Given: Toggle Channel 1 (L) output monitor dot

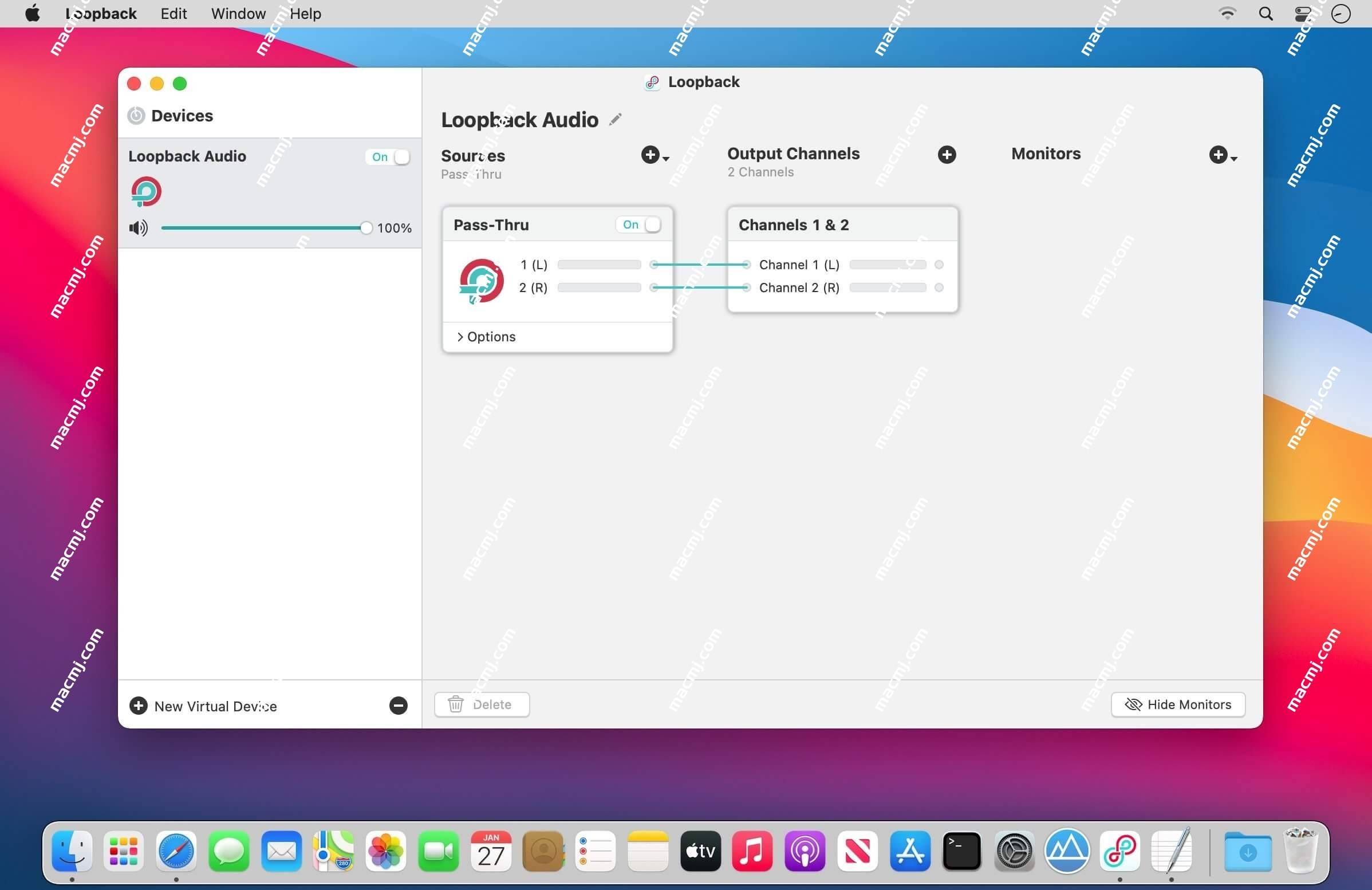Looking at the screenshot, I should point(937,264).
